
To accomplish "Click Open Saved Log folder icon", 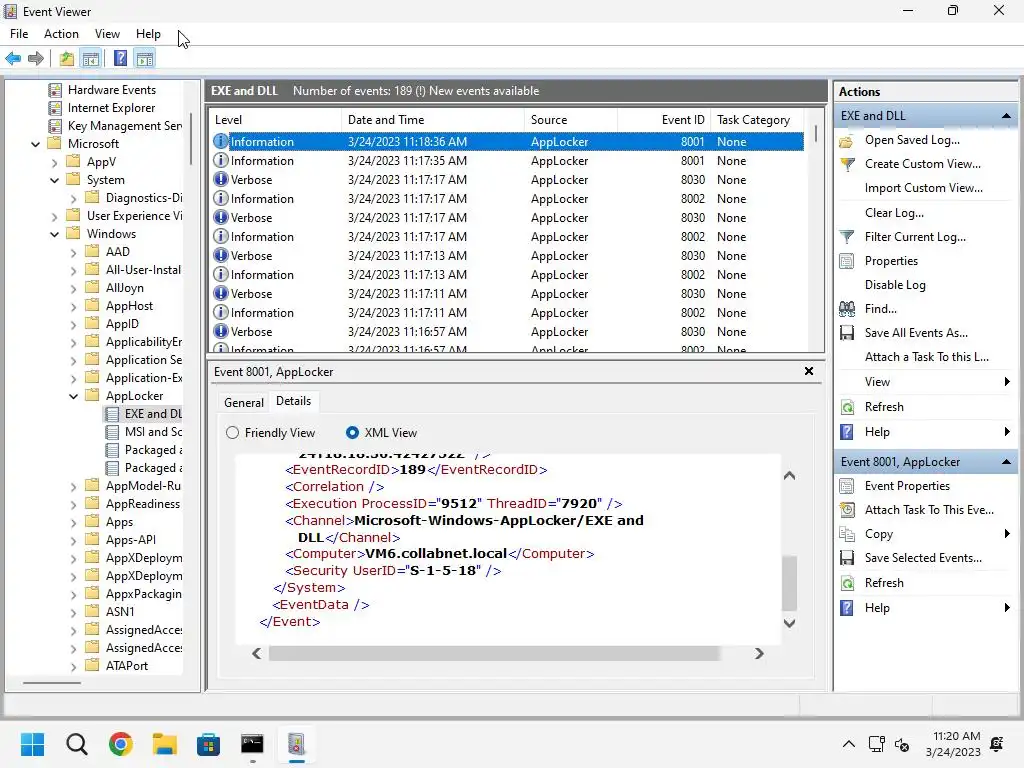I will pos(846,140).
